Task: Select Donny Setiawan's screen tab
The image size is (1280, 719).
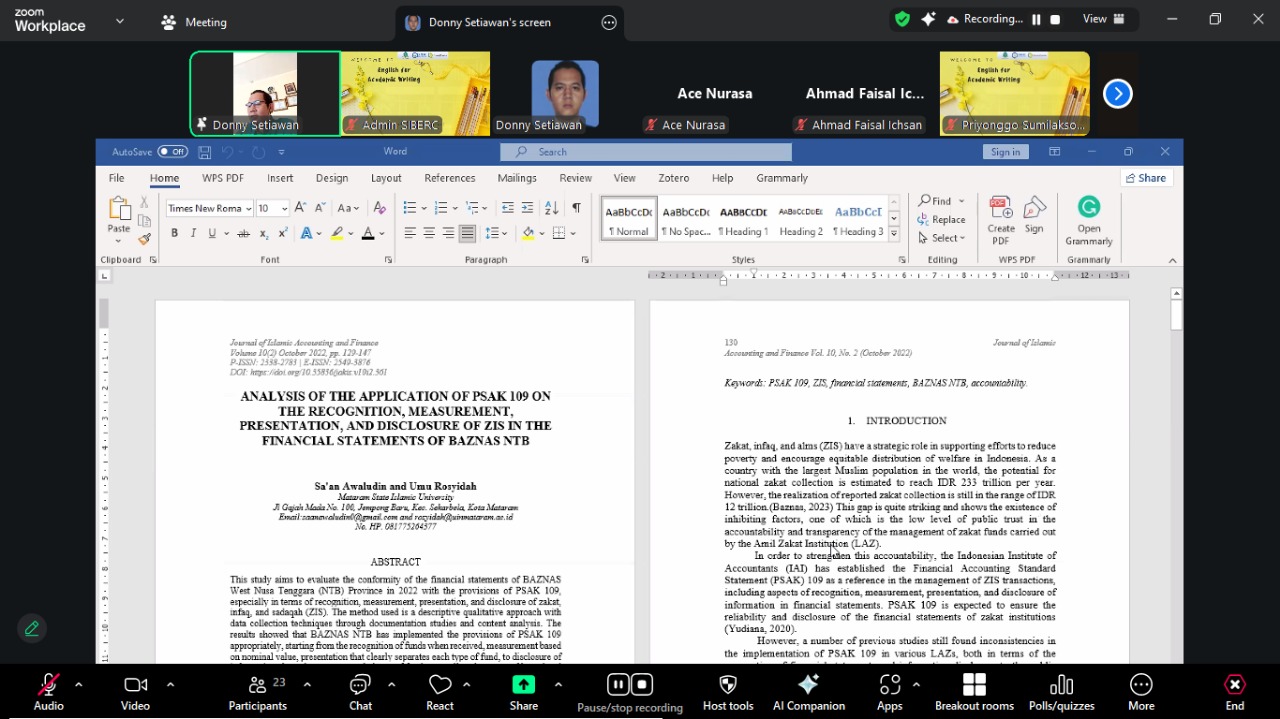Action: [489, 22]
